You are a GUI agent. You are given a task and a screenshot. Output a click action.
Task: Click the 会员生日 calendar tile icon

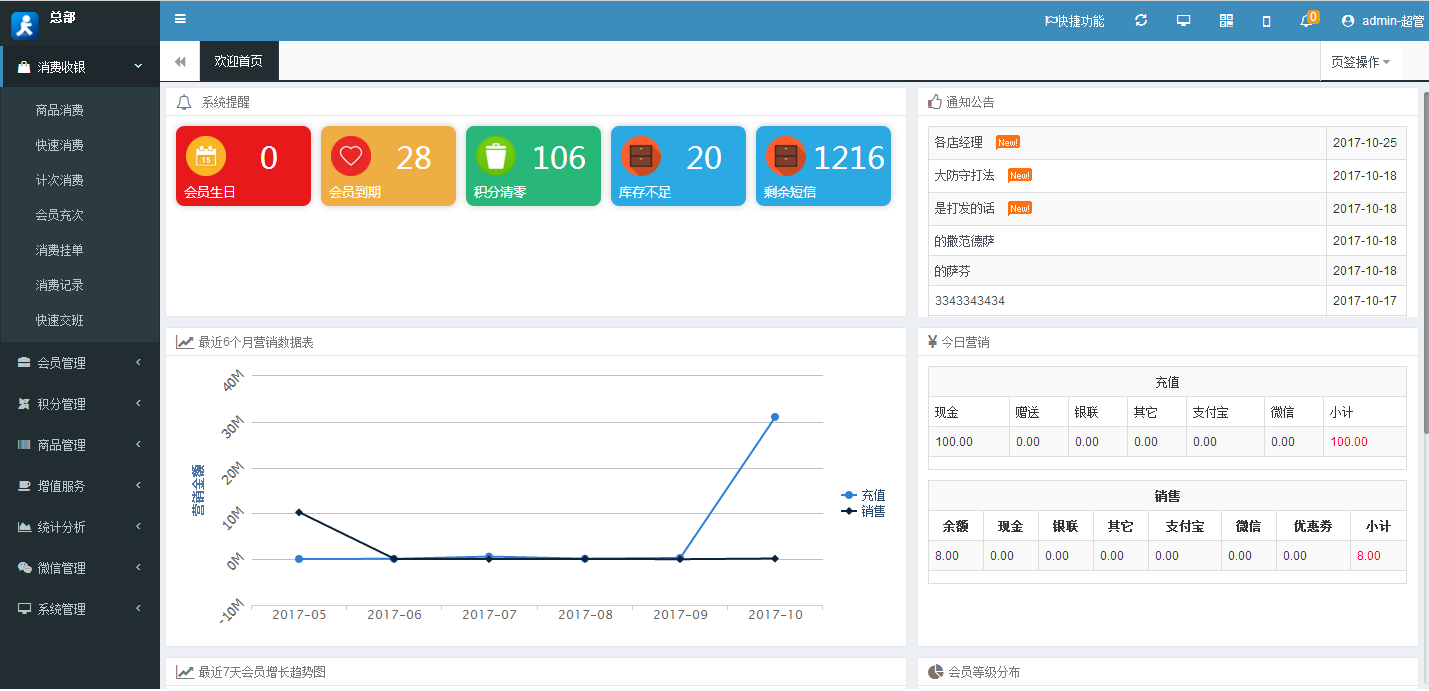206,156
